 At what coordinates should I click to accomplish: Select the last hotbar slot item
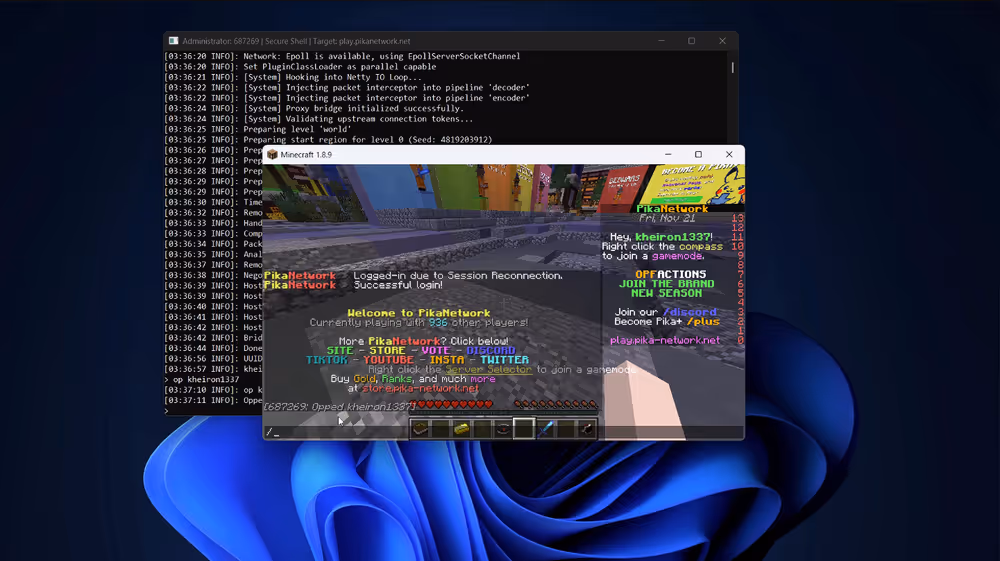(587, 429)
